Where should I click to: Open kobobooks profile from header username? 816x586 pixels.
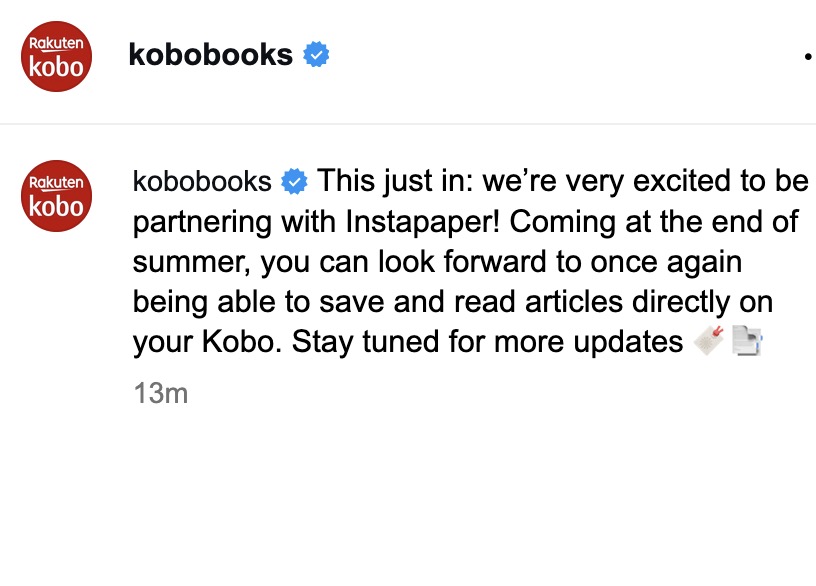210,55
